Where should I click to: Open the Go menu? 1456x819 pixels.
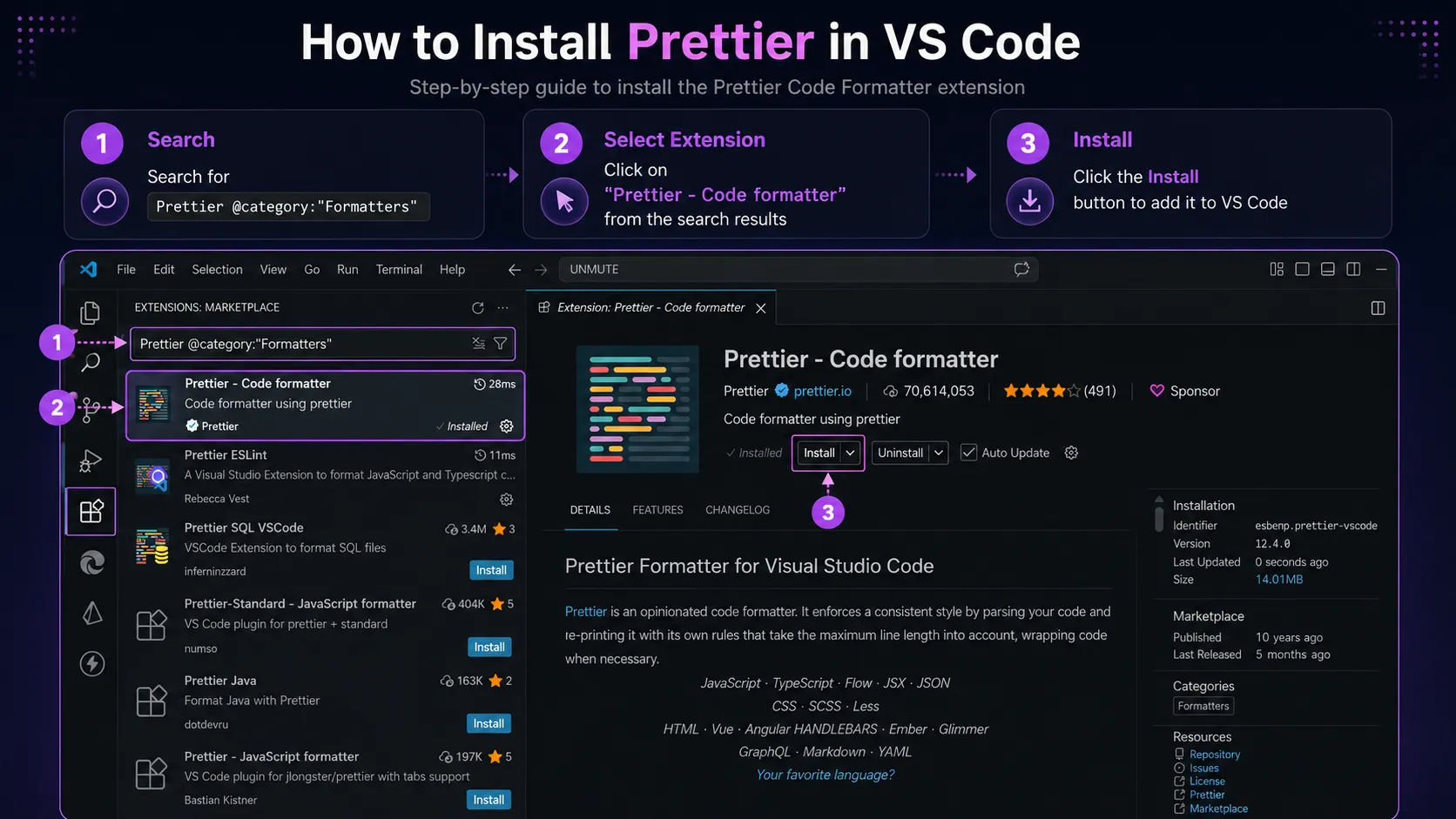(312, 270)
